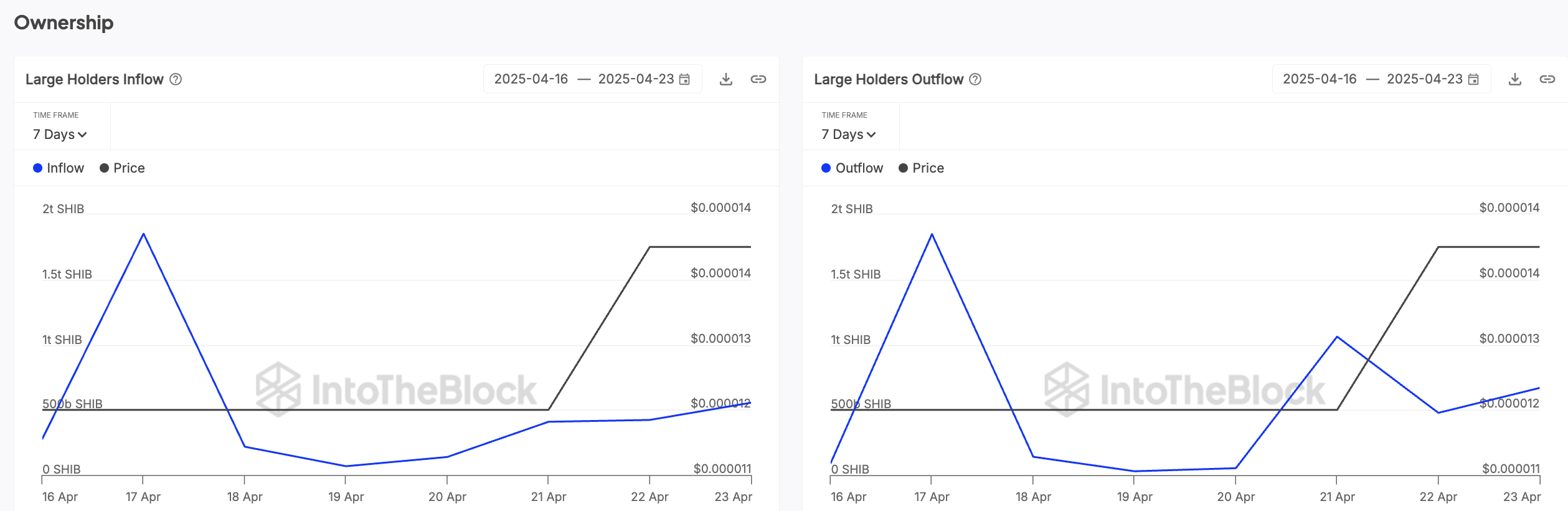1568x511 pixels.
Task: Edit the Outflow end date 2025-04-23
Action: click(x=1424, y=79)
